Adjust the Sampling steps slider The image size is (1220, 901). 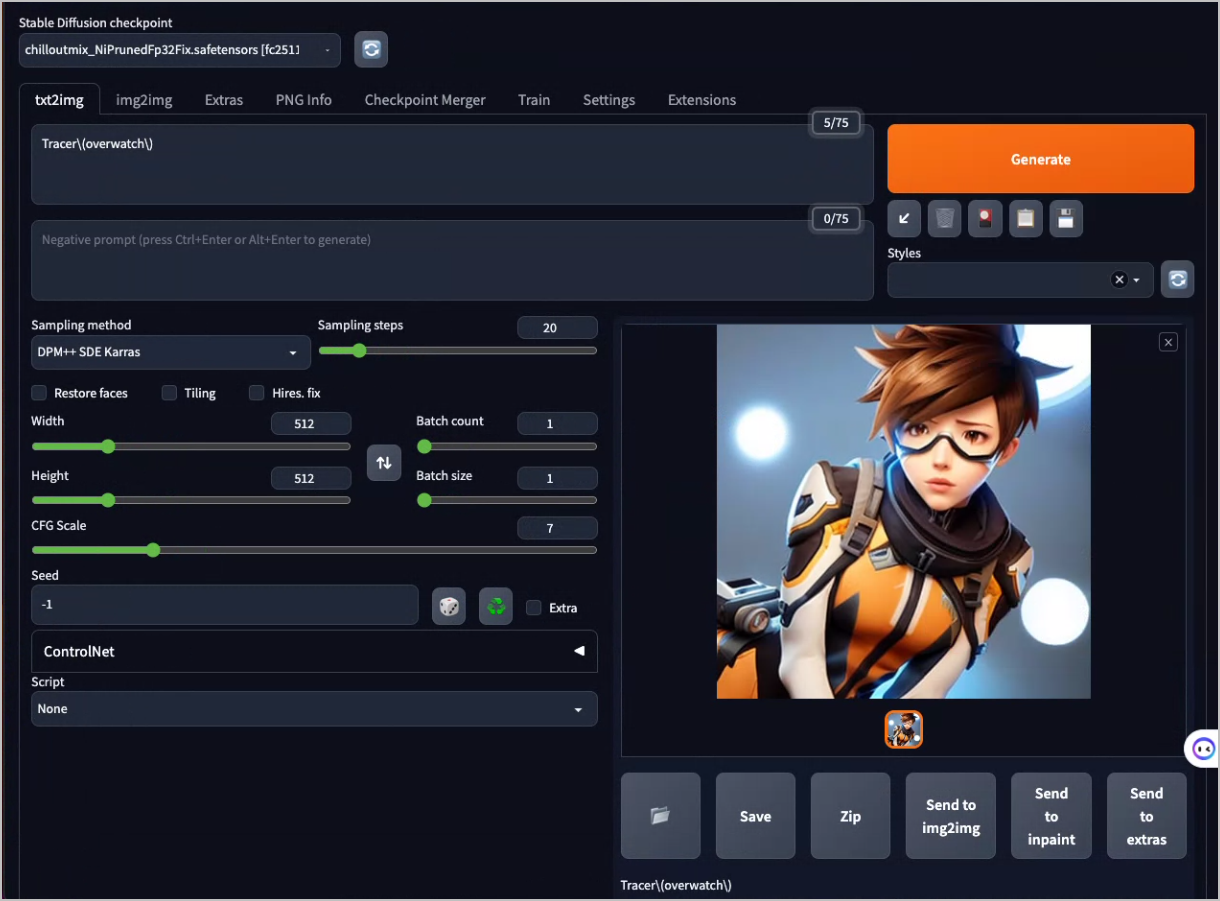point(457,351)
